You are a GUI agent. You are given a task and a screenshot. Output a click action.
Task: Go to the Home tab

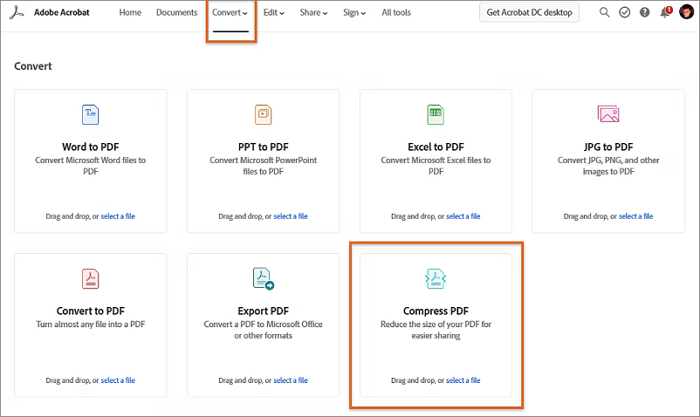pos(130,13)
